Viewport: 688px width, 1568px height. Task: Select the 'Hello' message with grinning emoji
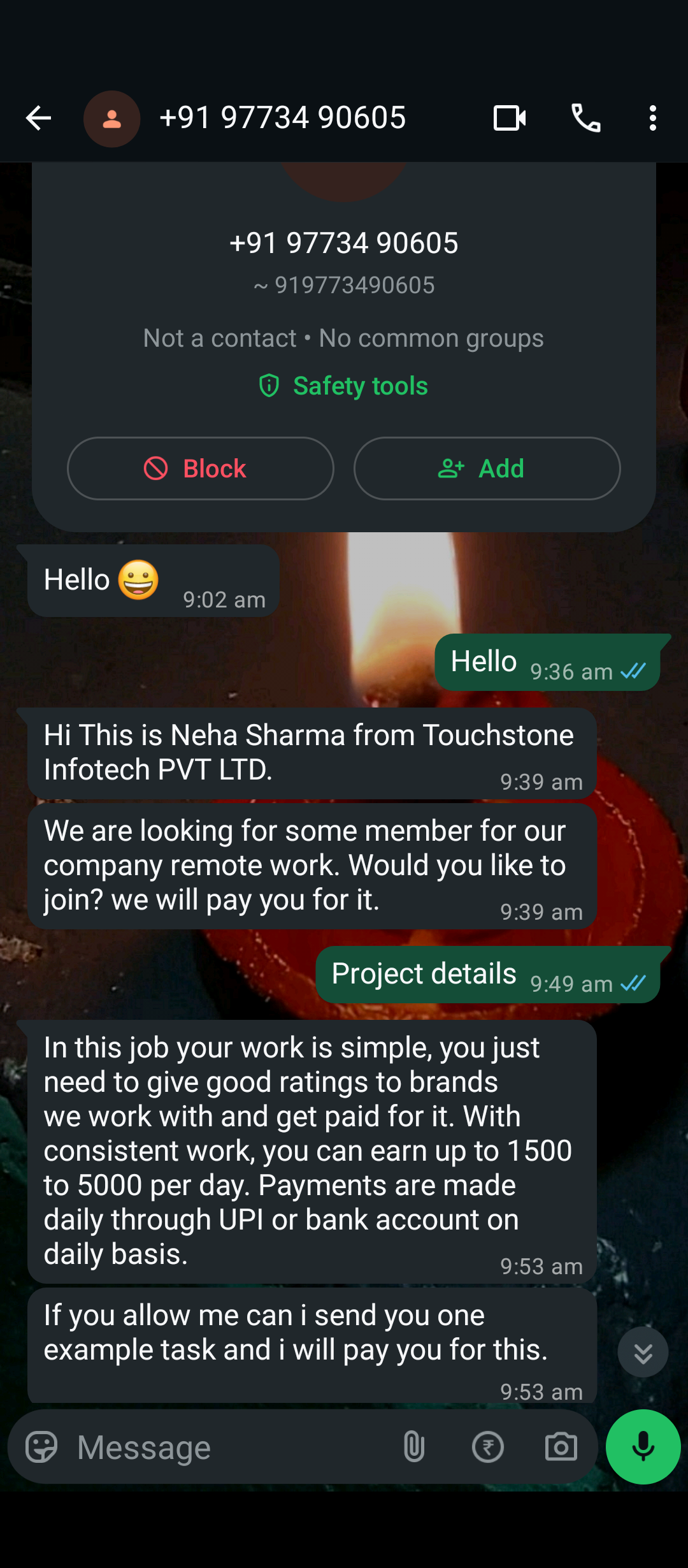tap(154, 581)
